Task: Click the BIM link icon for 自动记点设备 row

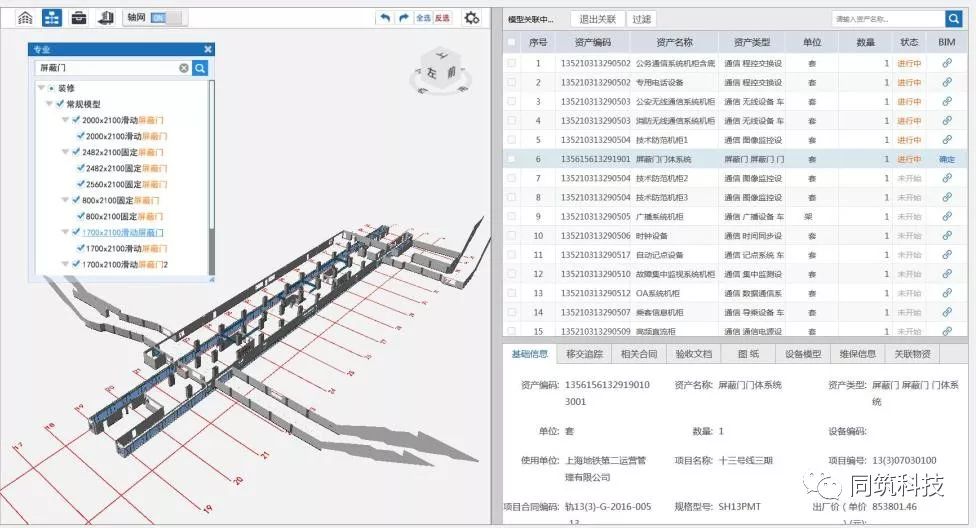Action: tap(947, 255)
